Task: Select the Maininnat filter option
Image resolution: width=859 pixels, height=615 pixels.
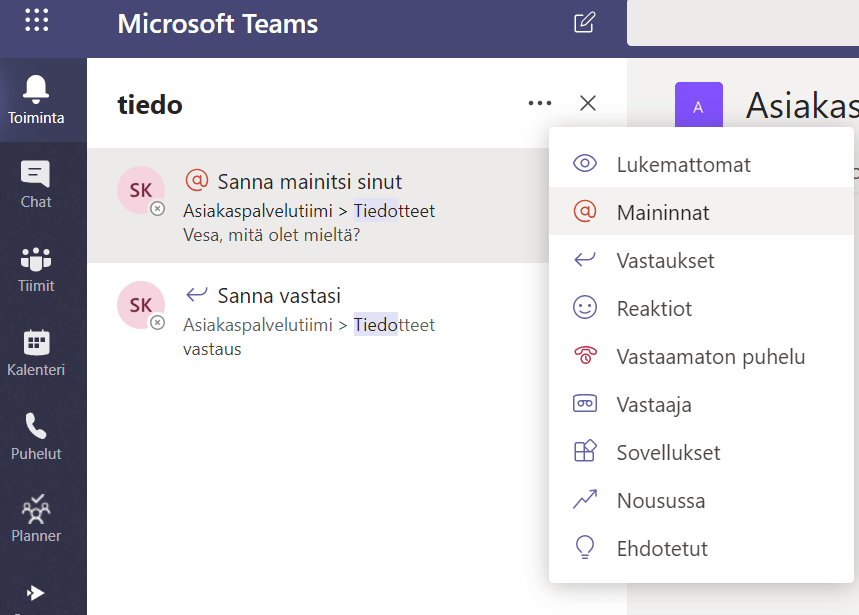Action: pos(663,212)
